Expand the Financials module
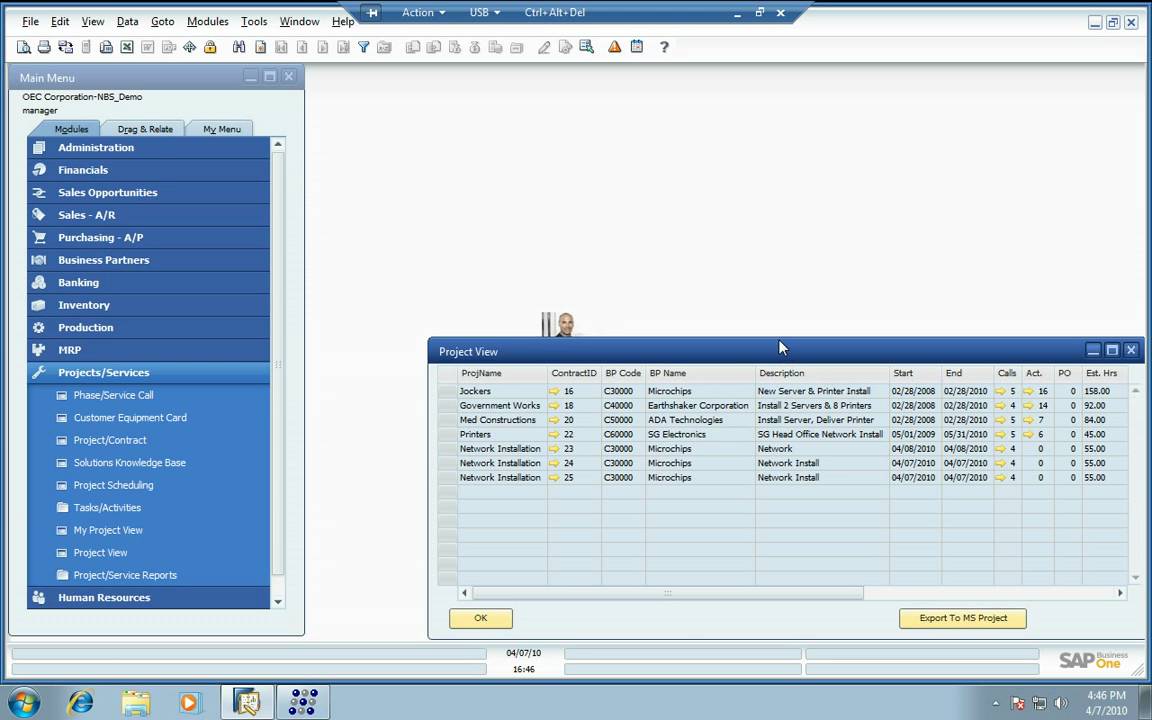This screenshot has width=1152, height=720. click(148, 170)
